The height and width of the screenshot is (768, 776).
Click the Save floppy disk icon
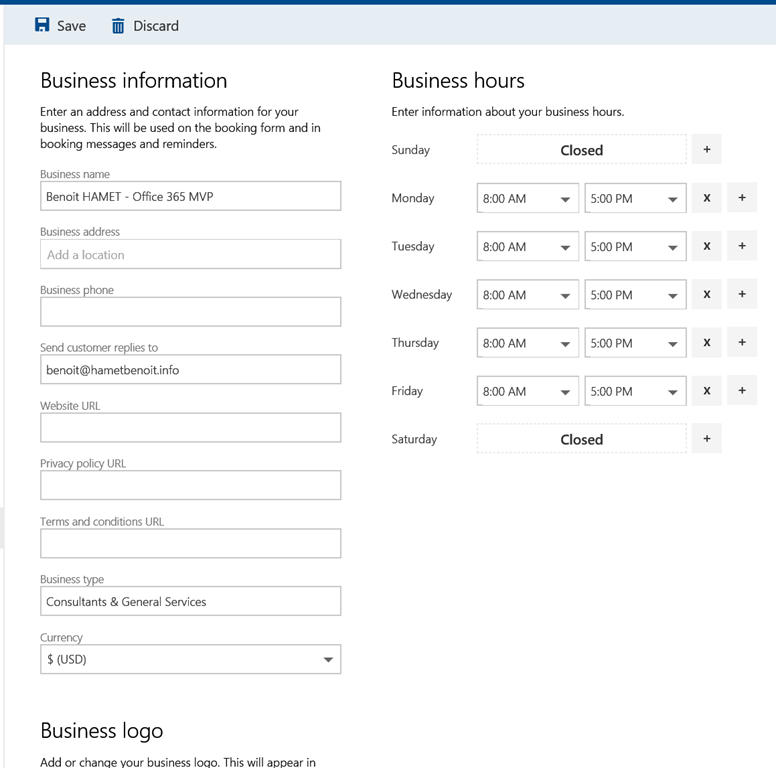[x=42, y=25]
